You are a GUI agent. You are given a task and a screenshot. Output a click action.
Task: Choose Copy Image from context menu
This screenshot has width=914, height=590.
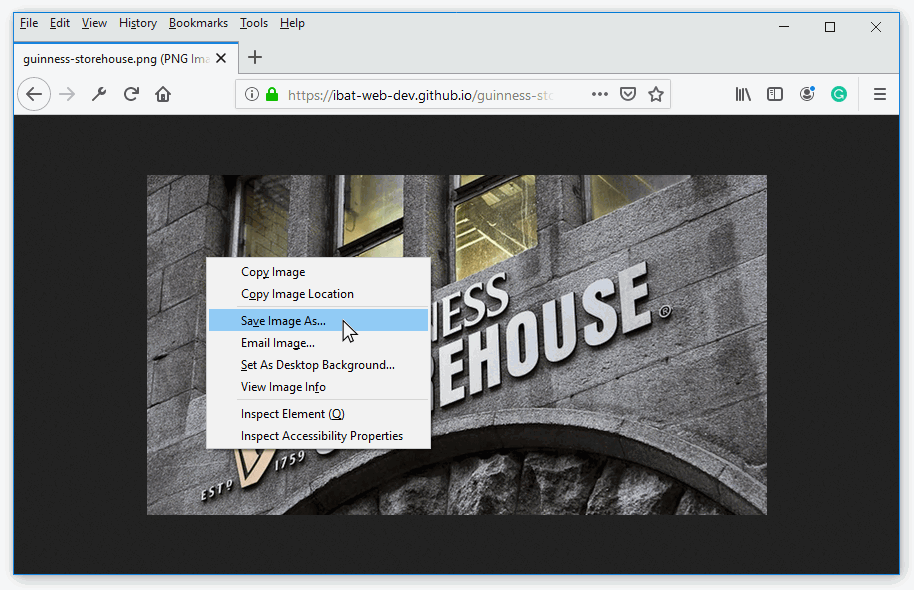pos(318,272)
